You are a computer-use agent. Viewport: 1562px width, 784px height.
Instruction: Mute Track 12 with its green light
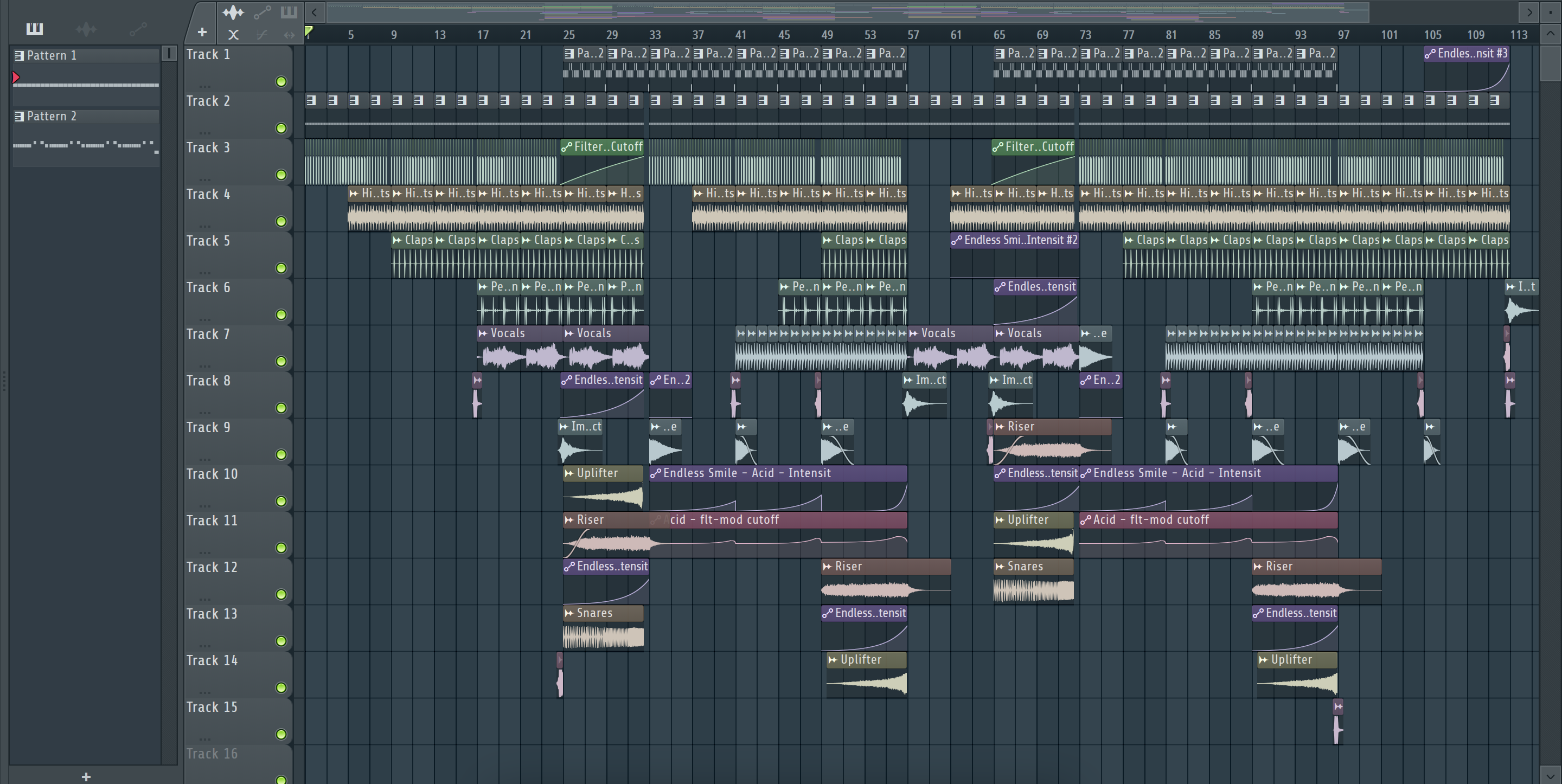pyautogui.click(x=281, y=594)
